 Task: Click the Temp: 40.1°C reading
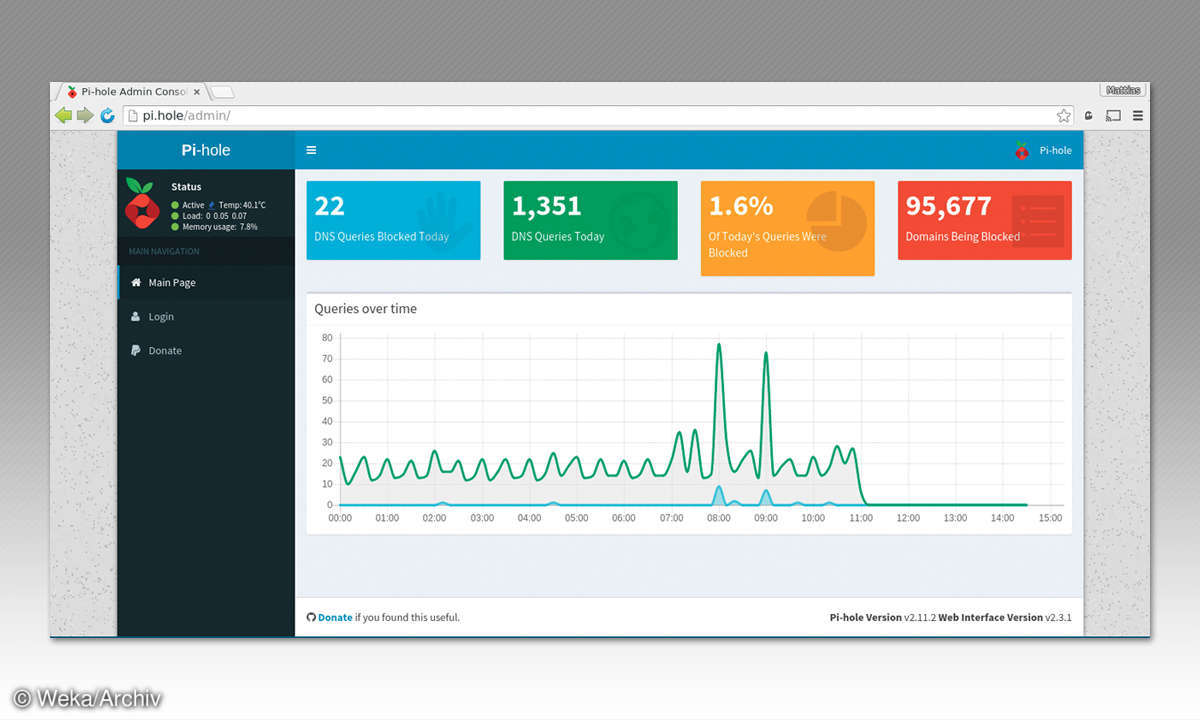(x=241, y=205)
